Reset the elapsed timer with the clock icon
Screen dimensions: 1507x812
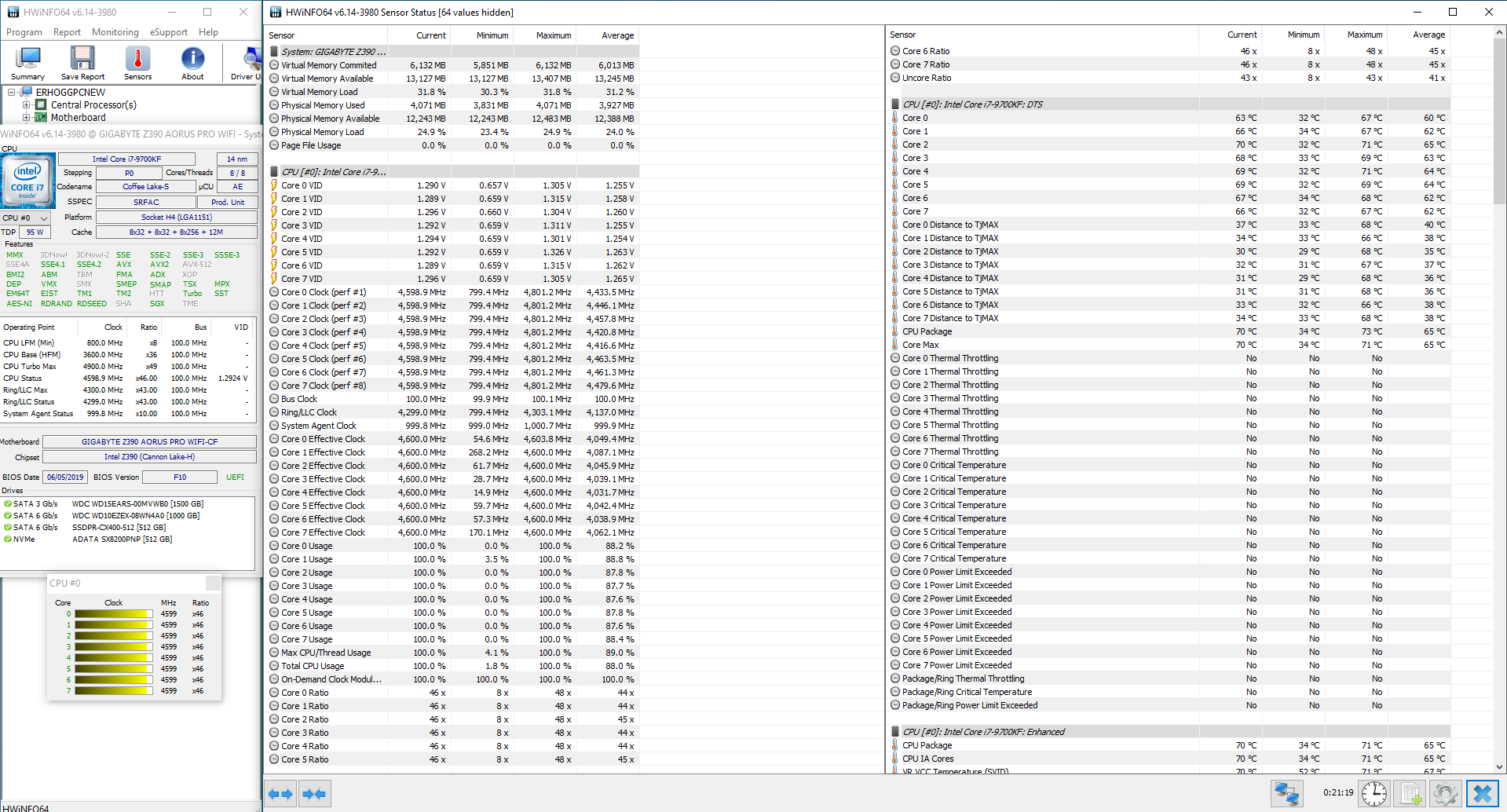[x=1374, y=794]
